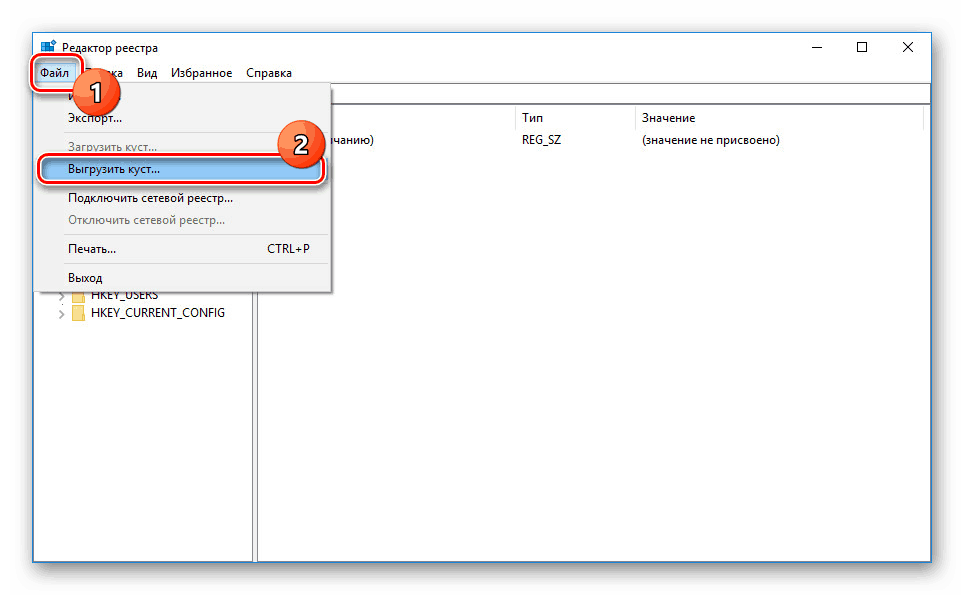Minimize the Редактор реестра window
964x595 pixels.
[x=817, y=47]
